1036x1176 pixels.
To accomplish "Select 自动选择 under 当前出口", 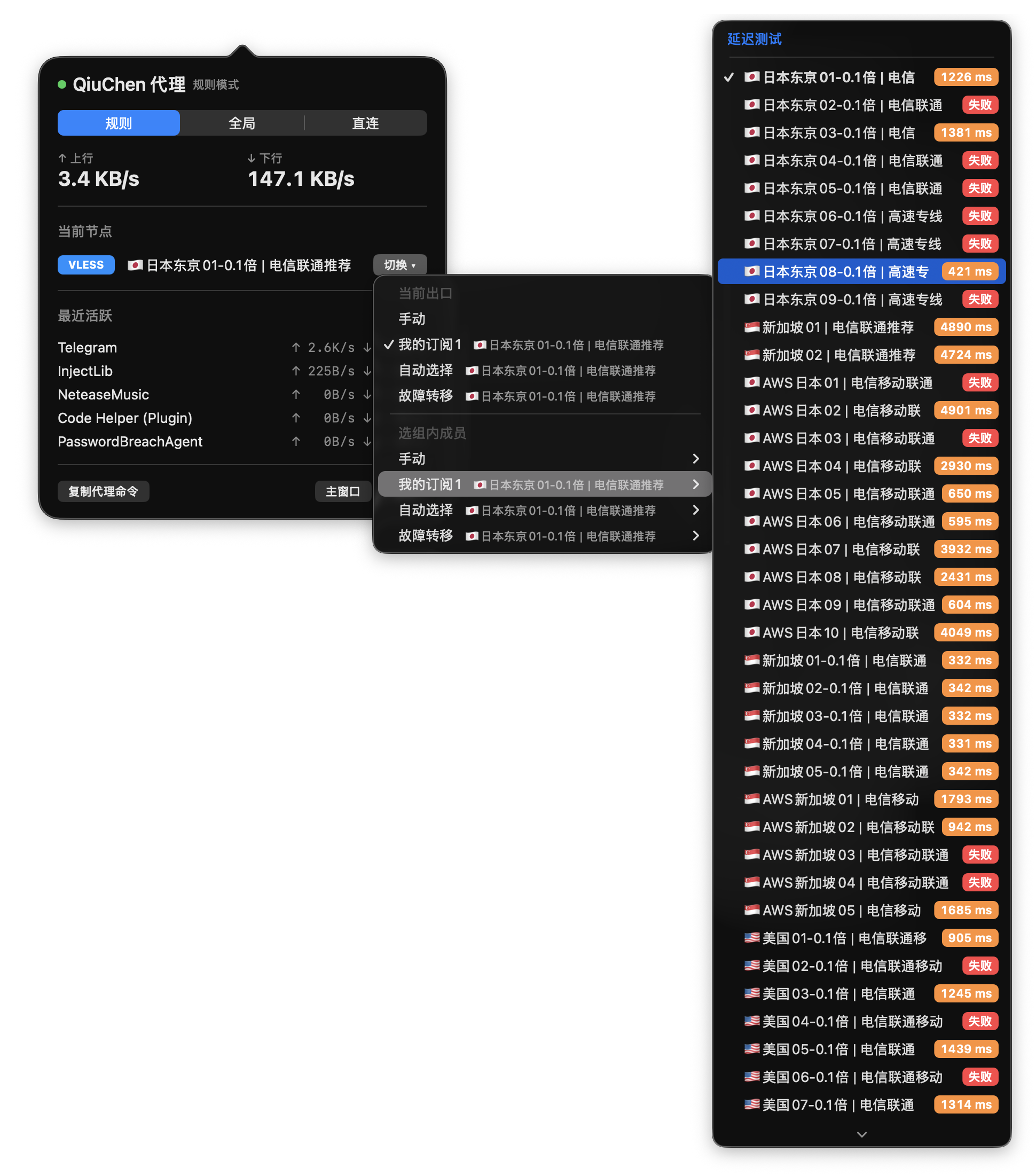I will pyautogui.click(x=543, y=371).
